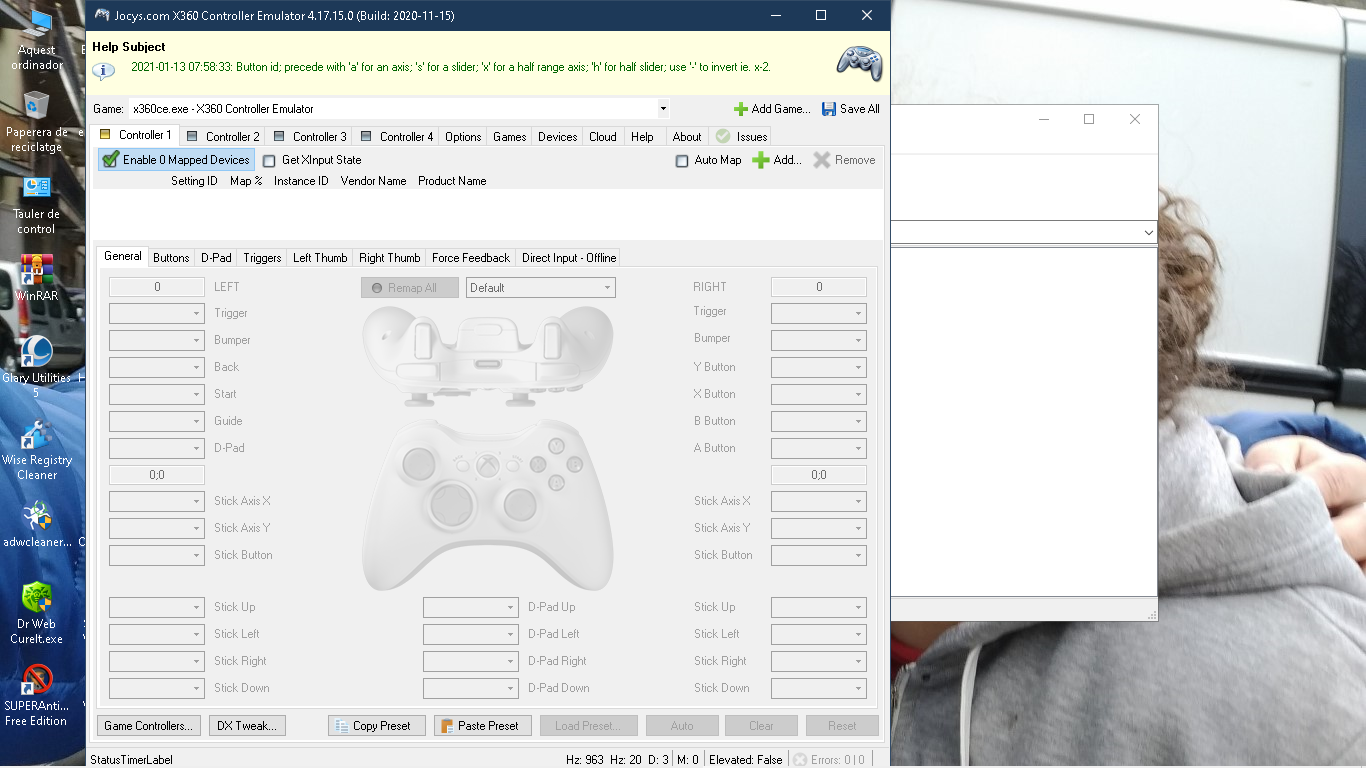The height and width of the screenshot is (768, 1366).
Task: Open Tauler de control desktop icon
Action: pyautogui.click(x=37, y=204)
